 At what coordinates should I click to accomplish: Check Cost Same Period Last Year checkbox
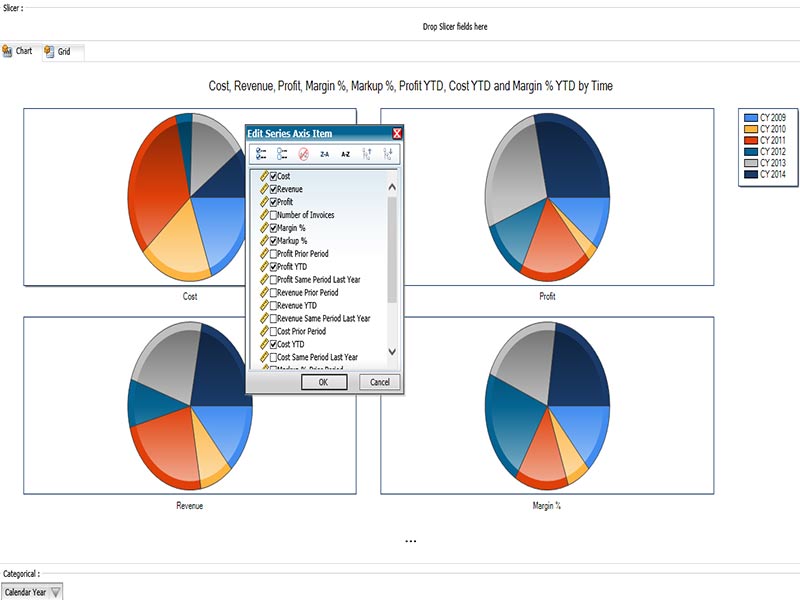273,357
